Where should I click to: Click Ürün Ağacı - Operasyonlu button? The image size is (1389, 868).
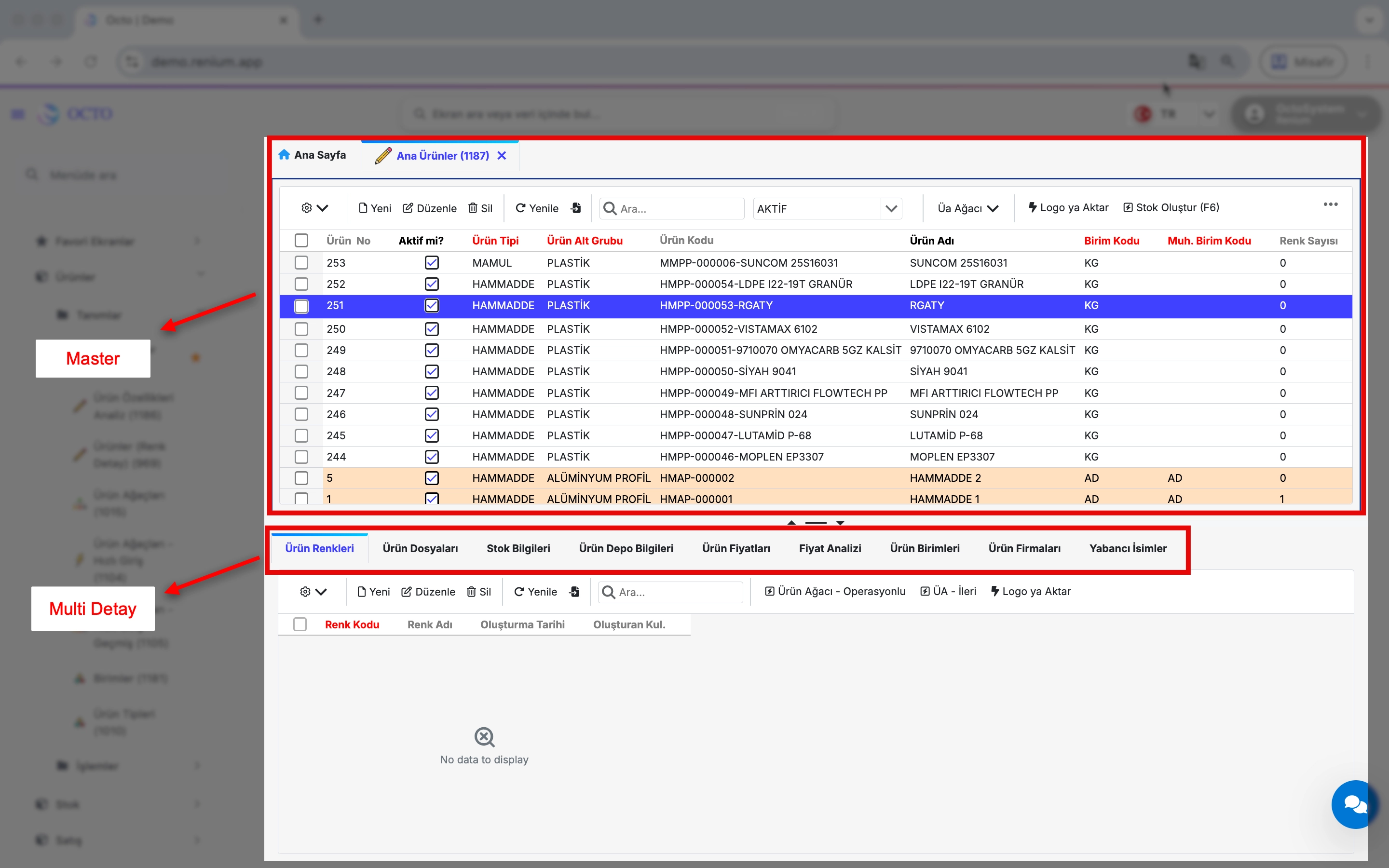(x=834, y=591)
